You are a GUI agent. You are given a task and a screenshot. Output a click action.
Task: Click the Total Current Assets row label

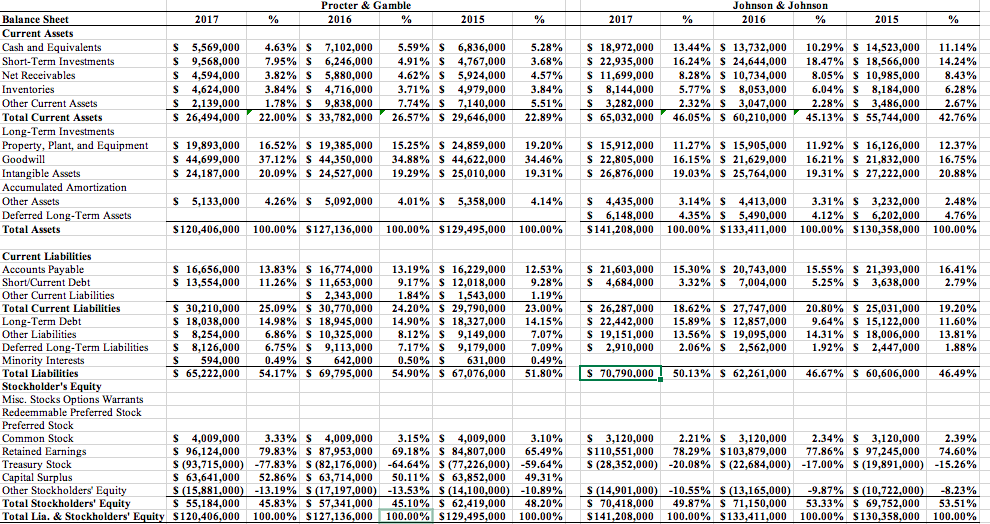[x=52, y=117]
